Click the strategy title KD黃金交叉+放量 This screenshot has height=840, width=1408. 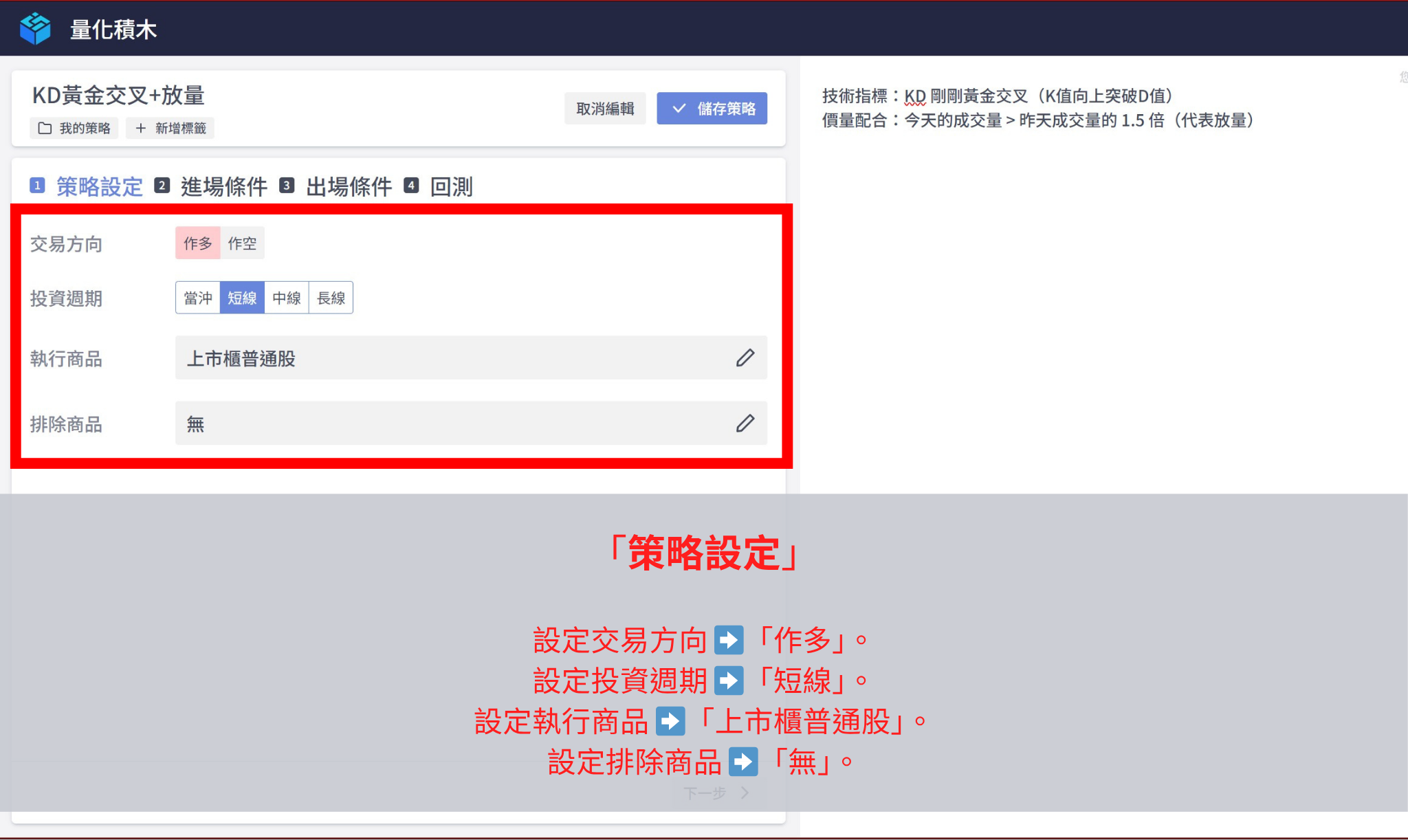click(118, 96)
